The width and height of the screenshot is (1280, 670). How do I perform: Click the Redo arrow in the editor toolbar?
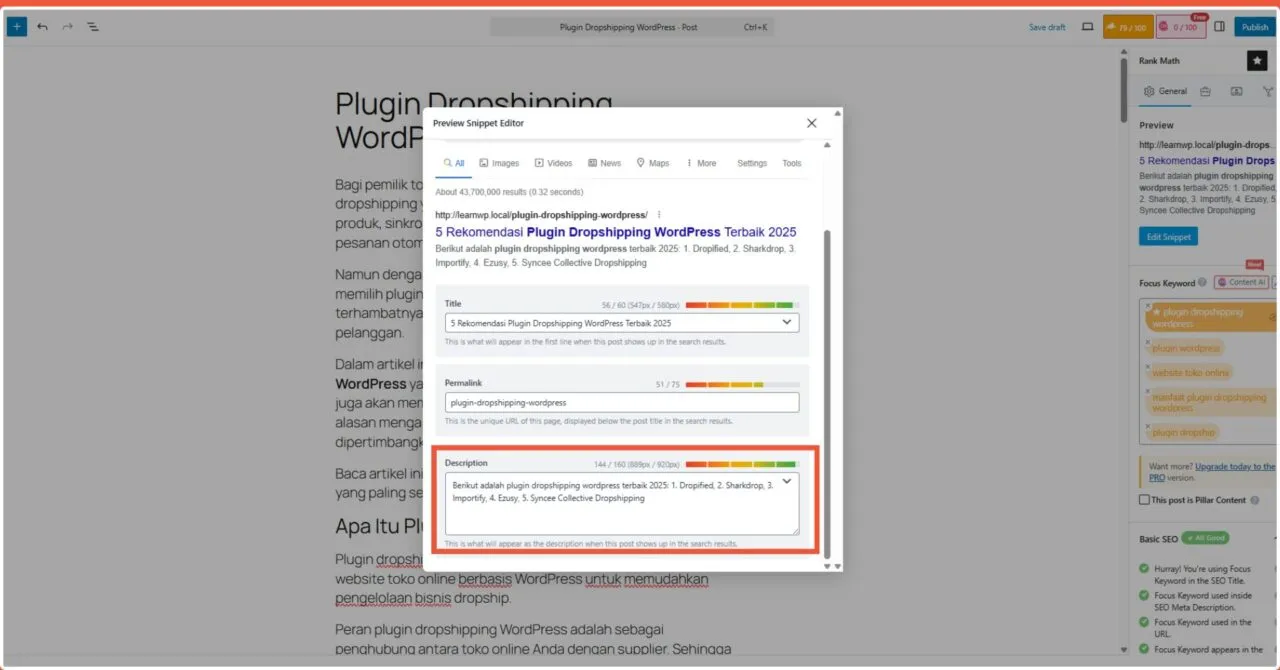67,26
